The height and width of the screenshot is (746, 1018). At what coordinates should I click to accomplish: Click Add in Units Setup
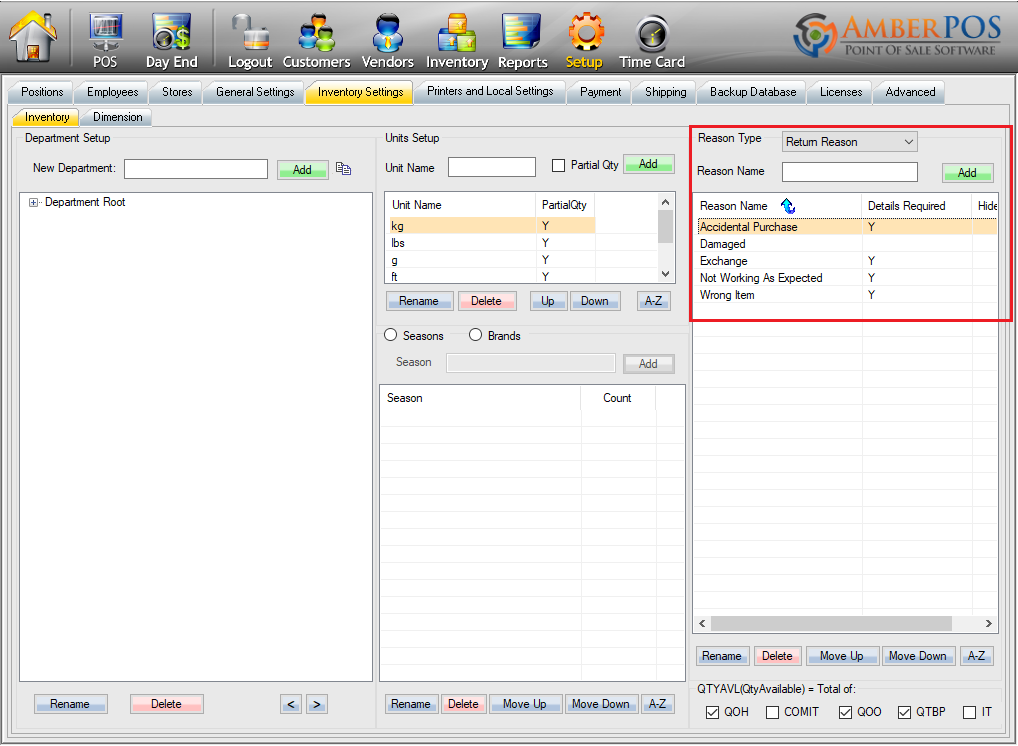(649, 164)
